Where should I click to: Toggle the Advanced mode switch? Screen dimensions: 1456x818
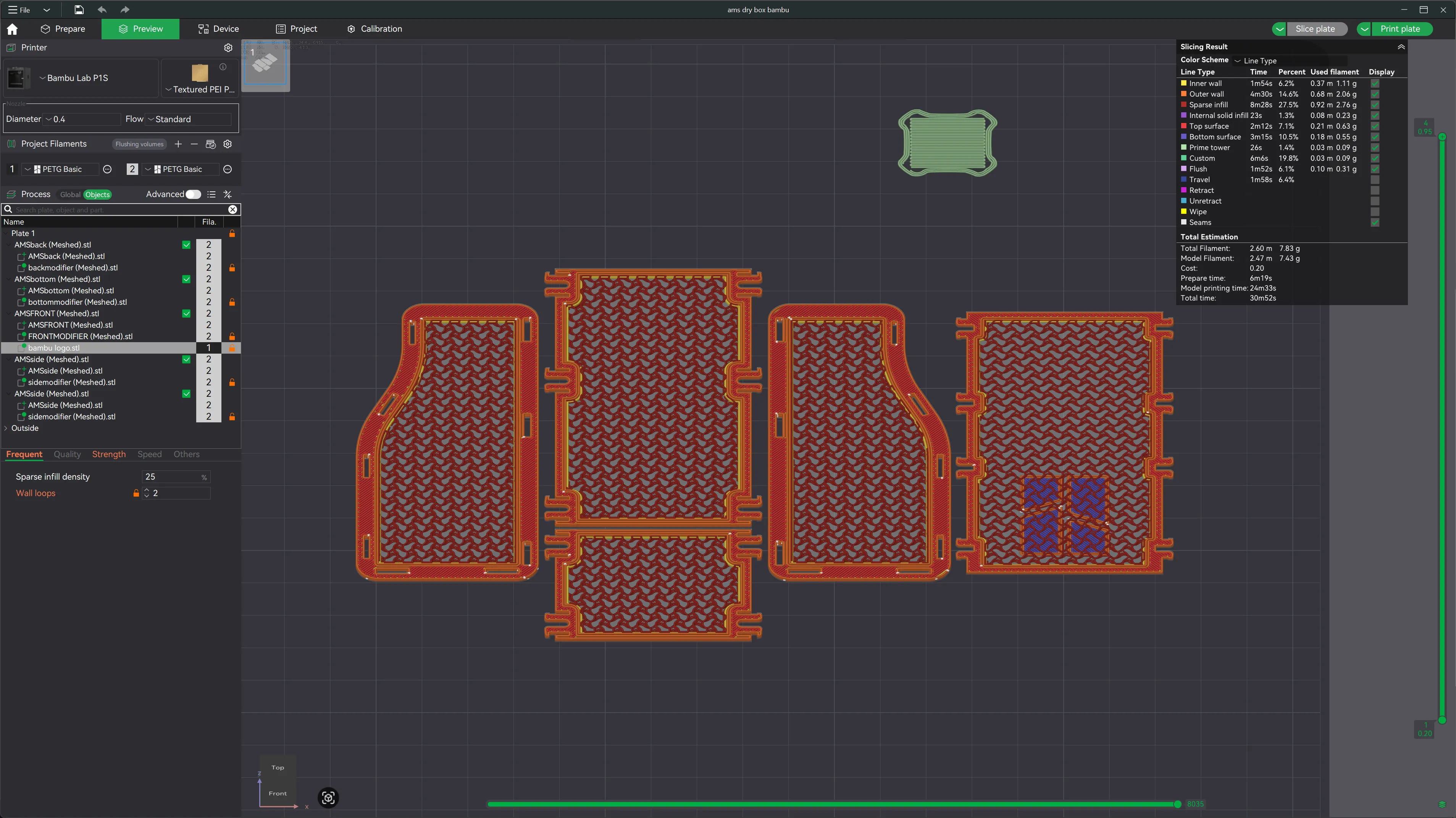[x=193, y=194]
